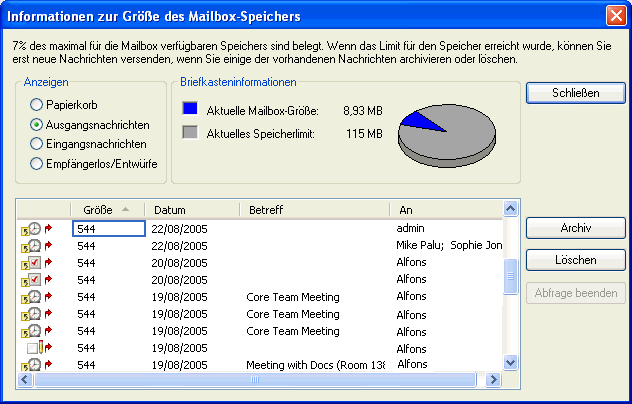Click the Abfrage beenden button
The height and width of the screenshot is (404, 632).
576,293
